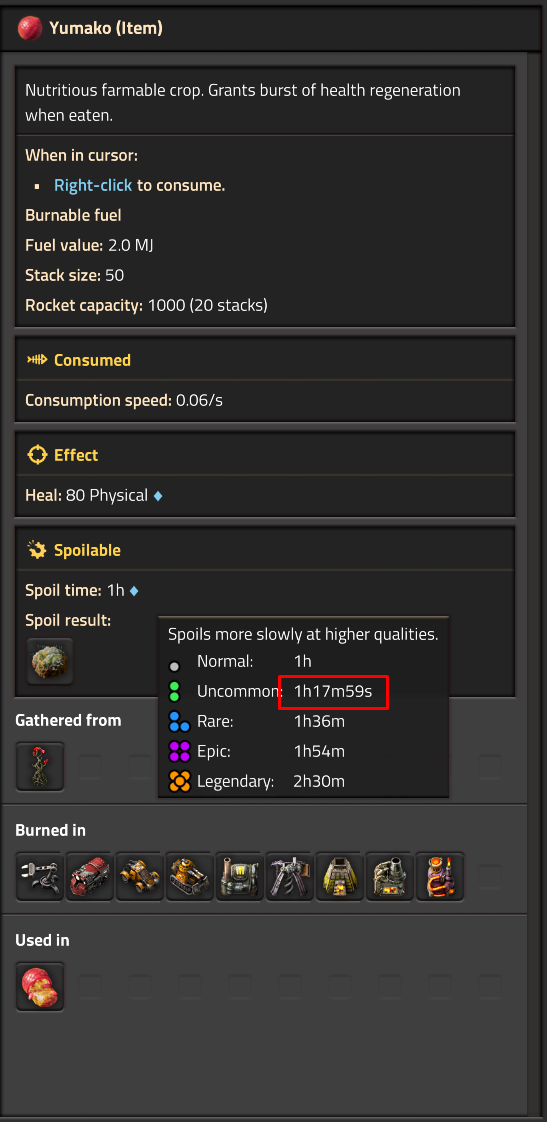Open the Tank entry in Burned in
547x1122 pixels.
tap(190, 876)
